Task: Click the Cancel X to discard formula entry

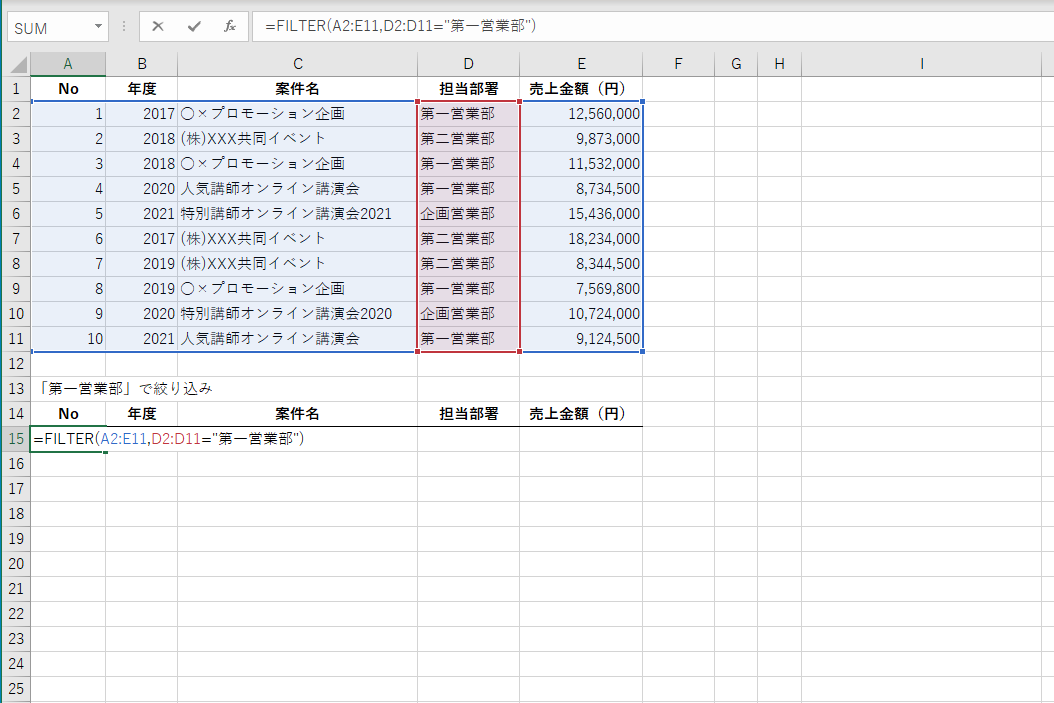Action: (x=157, y=26)
